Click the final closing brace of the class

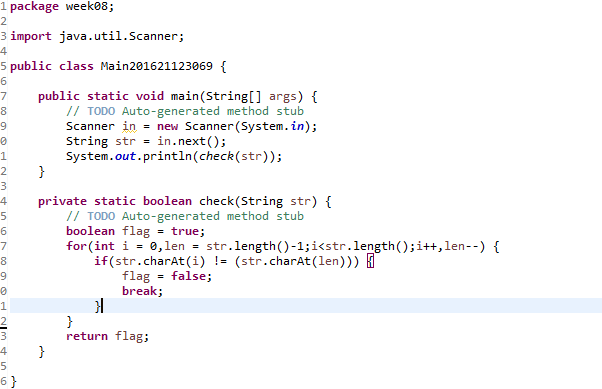[13, 382]
